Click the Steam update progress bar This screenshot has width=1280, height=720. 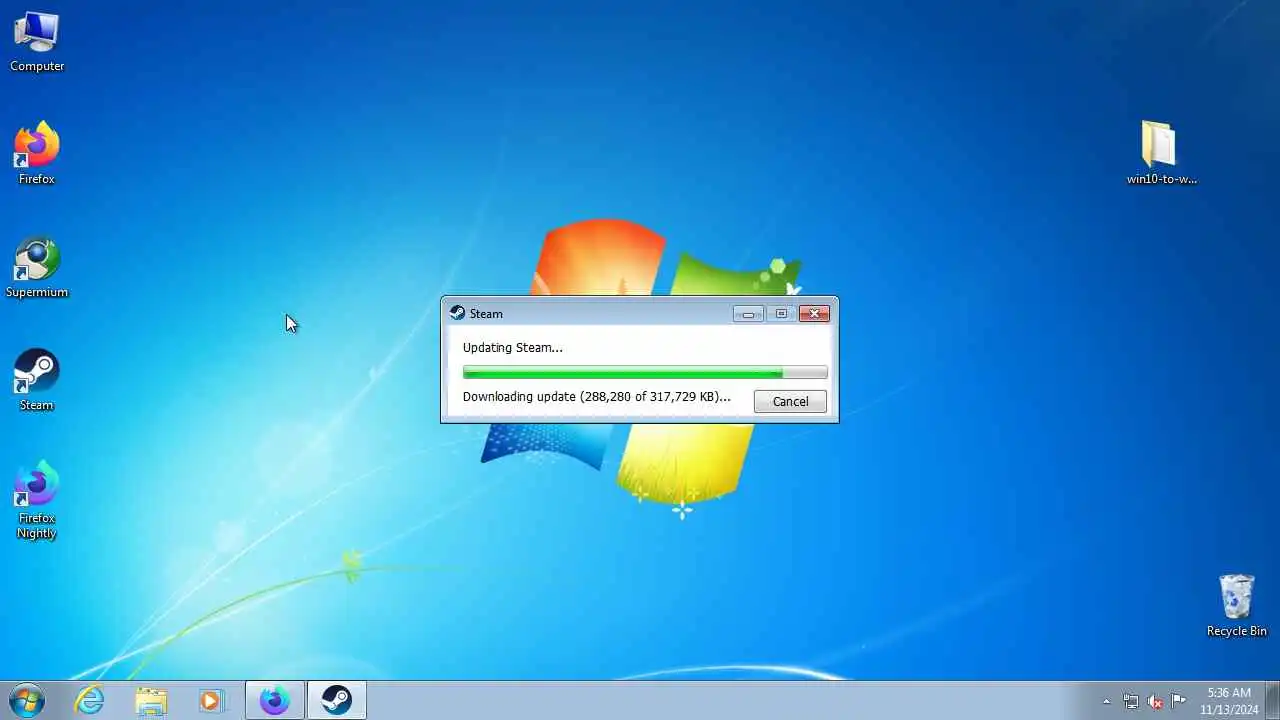tap(645, 373)
